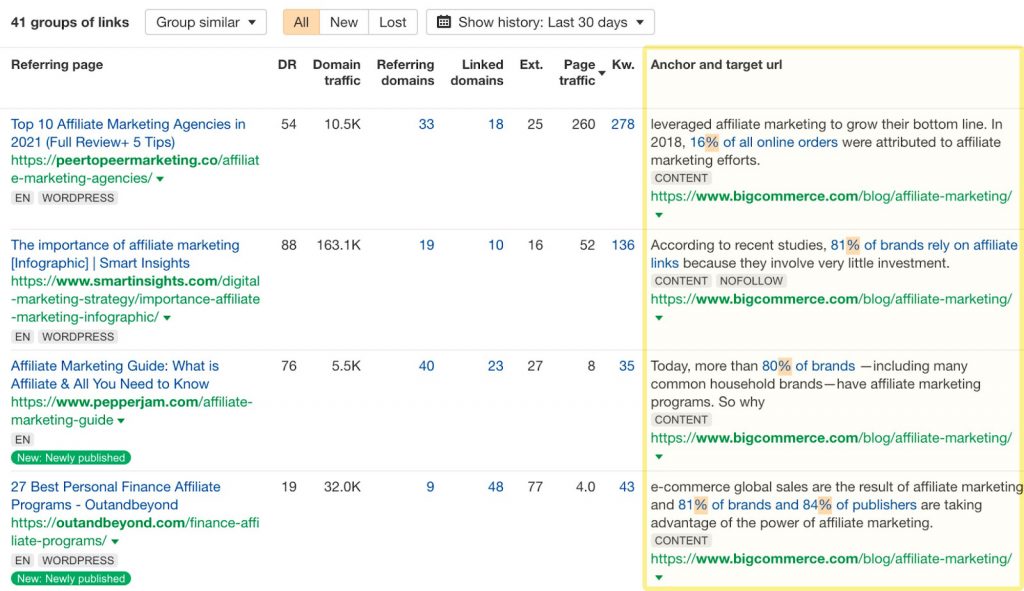The height and width of the screenshot is (591, 1024).
Task: Expand the smartinsights.com URL caret
Action: 167,318
